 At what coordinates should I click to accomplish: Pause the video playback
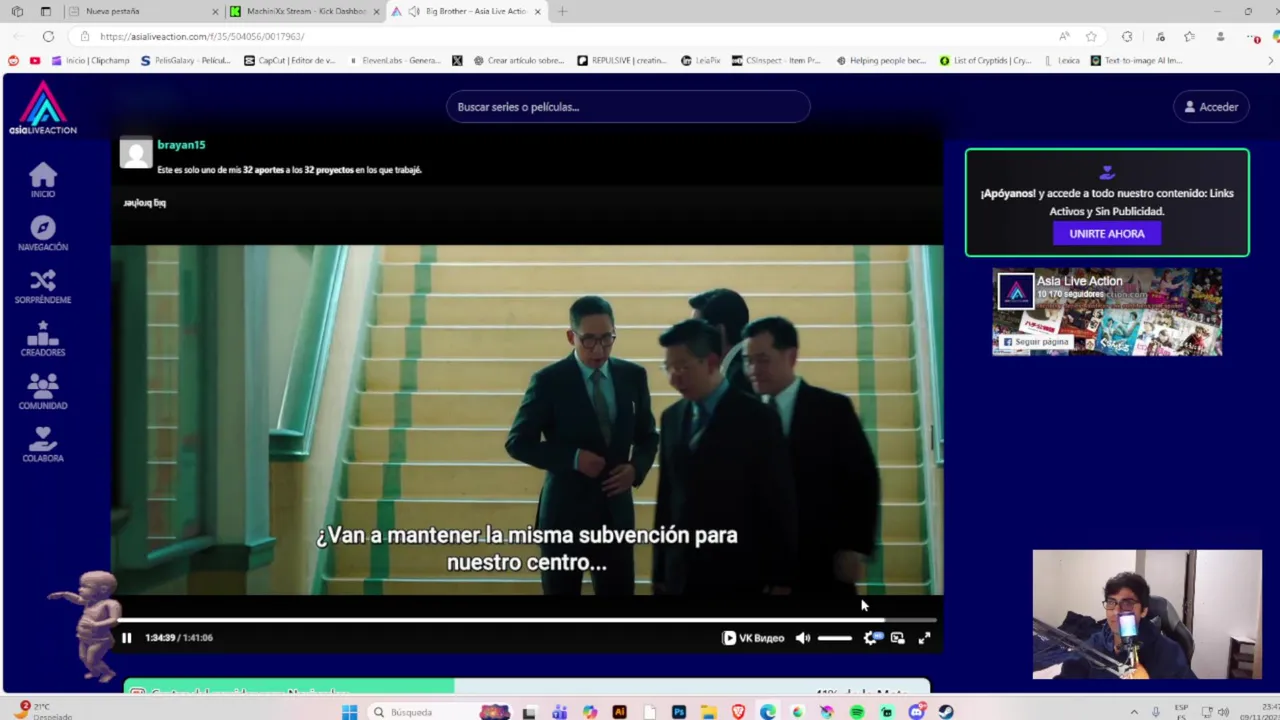click(127, 638)
